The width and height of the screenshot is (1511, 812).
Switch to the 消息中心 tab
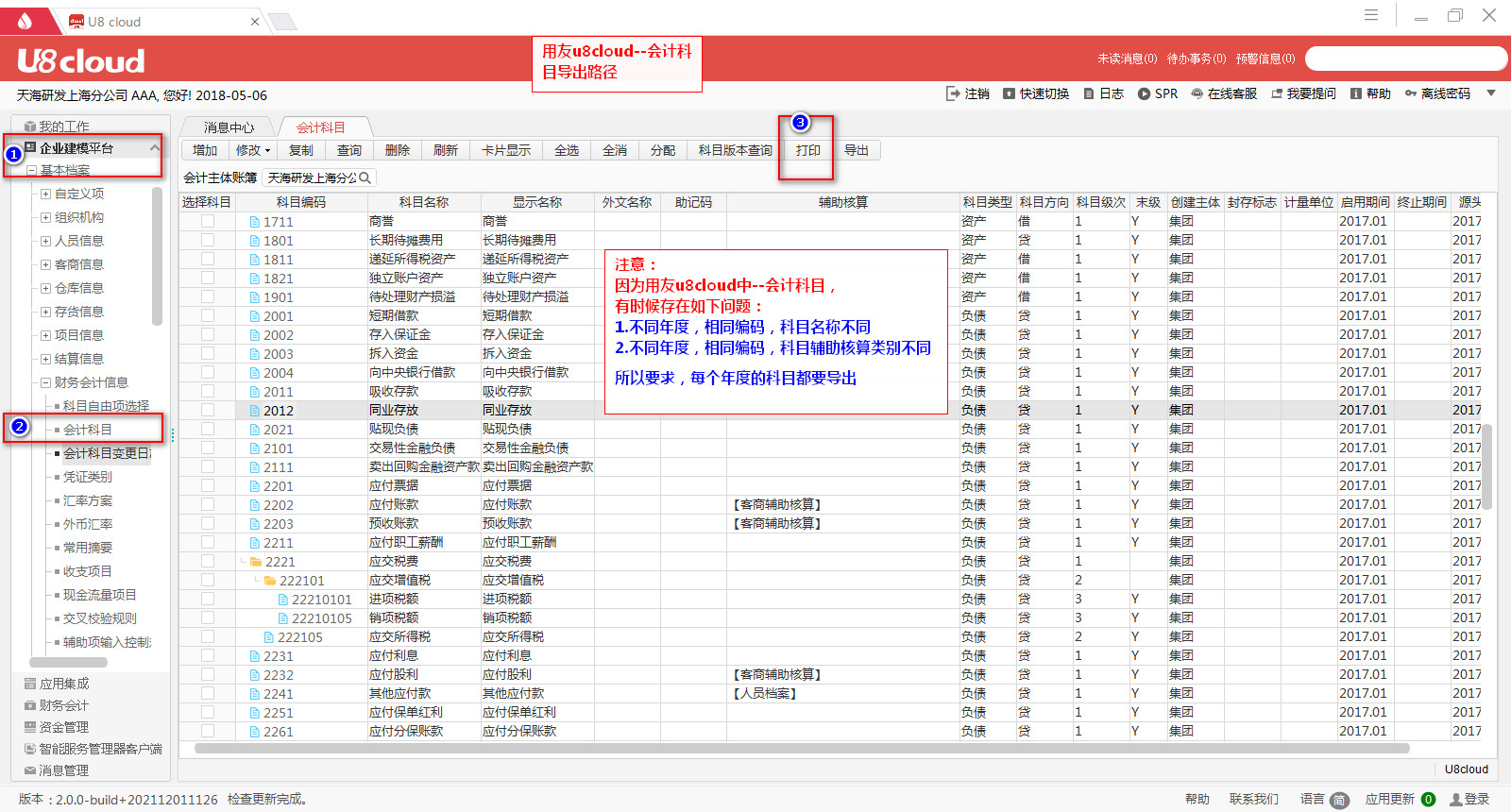(229, 127)
